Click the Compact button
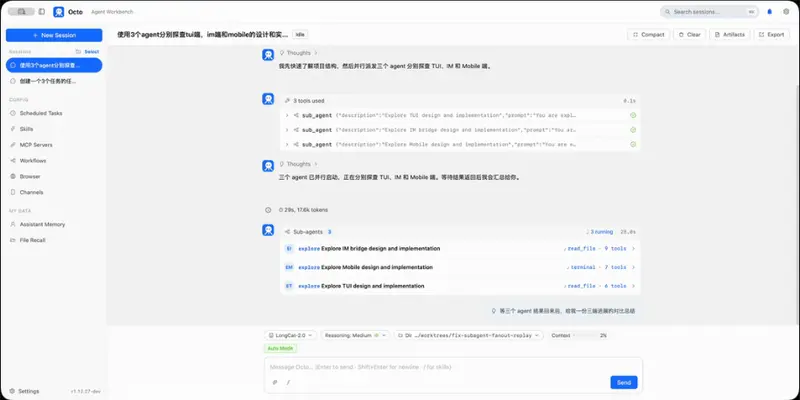The height and width of the screenshot is (400, 800). [648, 35]
